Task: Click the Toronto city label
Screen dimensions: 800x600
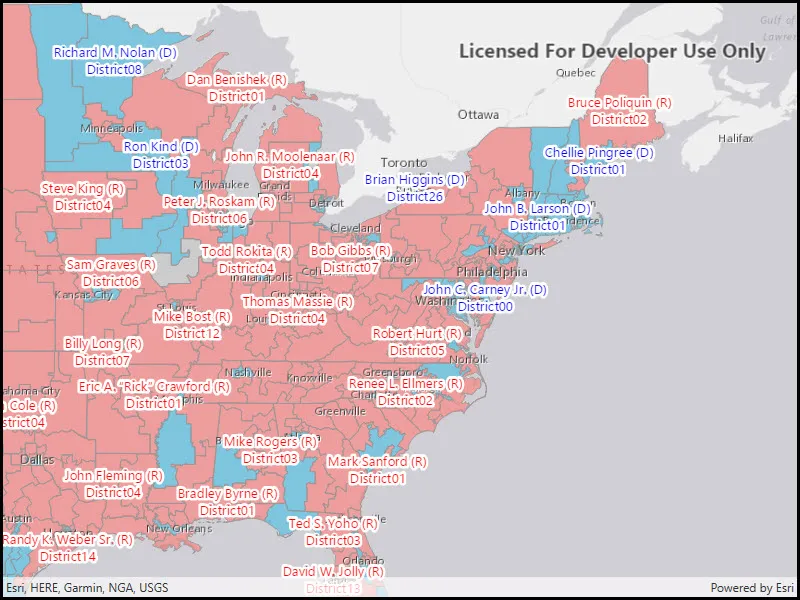Action: tap(404, 163)
